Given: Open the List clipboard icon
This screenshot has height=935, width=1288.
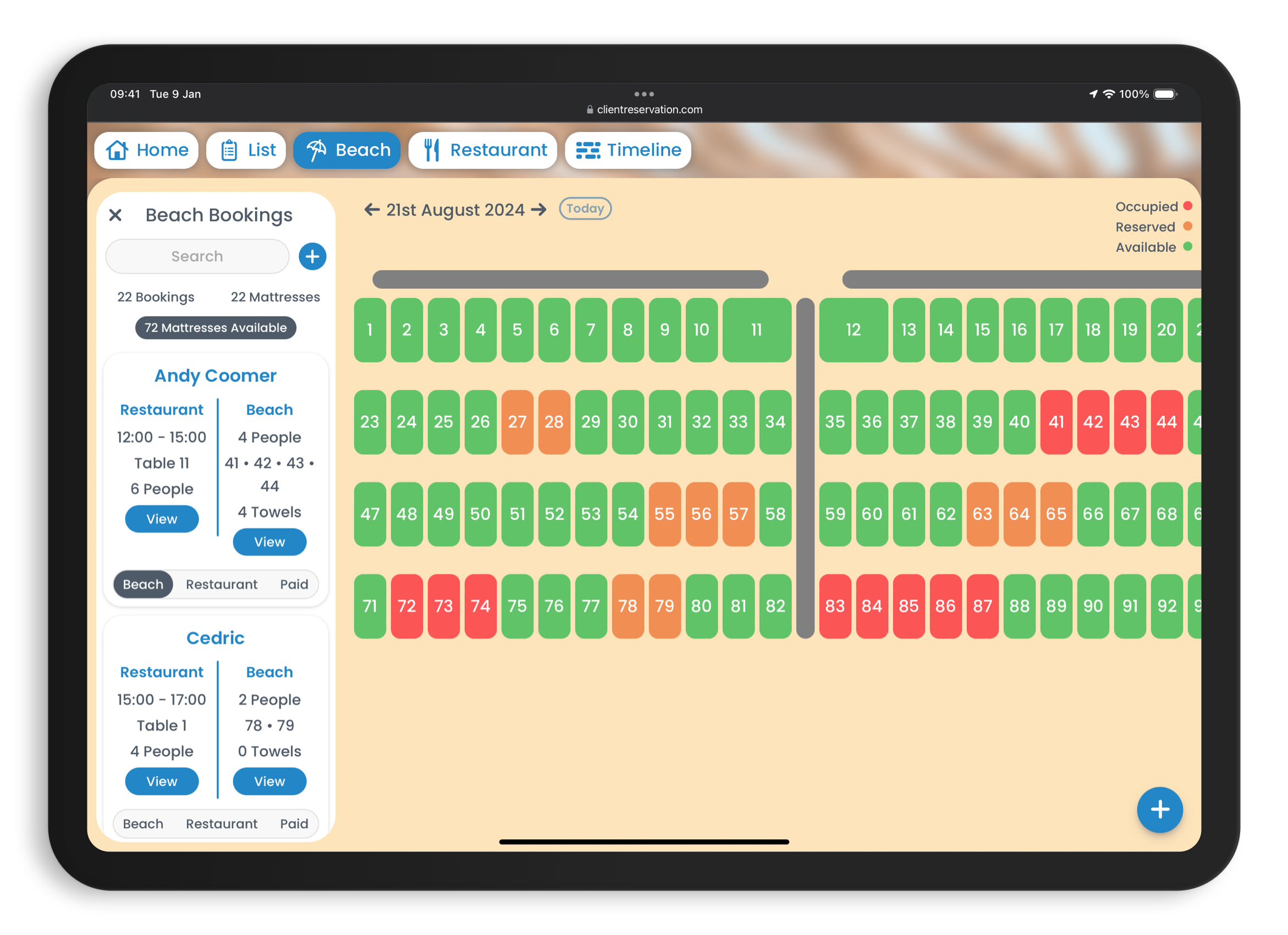Looking at the screenshot, I should (229, 150).
